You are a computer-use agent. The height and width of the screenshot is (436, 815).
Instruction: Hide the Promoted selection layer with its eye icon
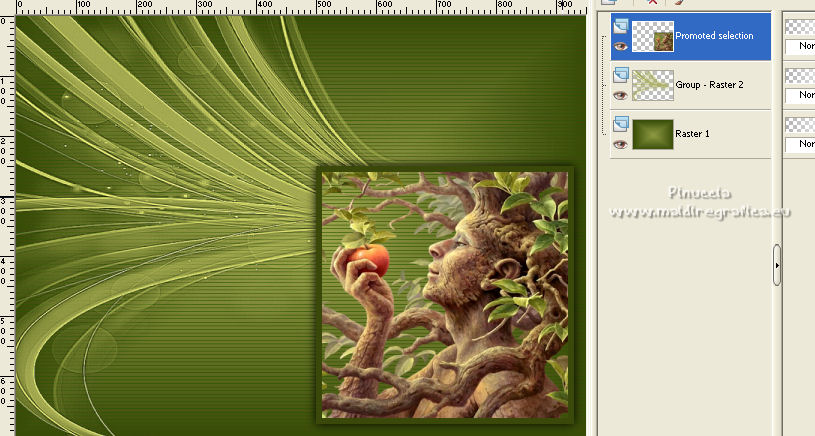[x=620, y=47]
